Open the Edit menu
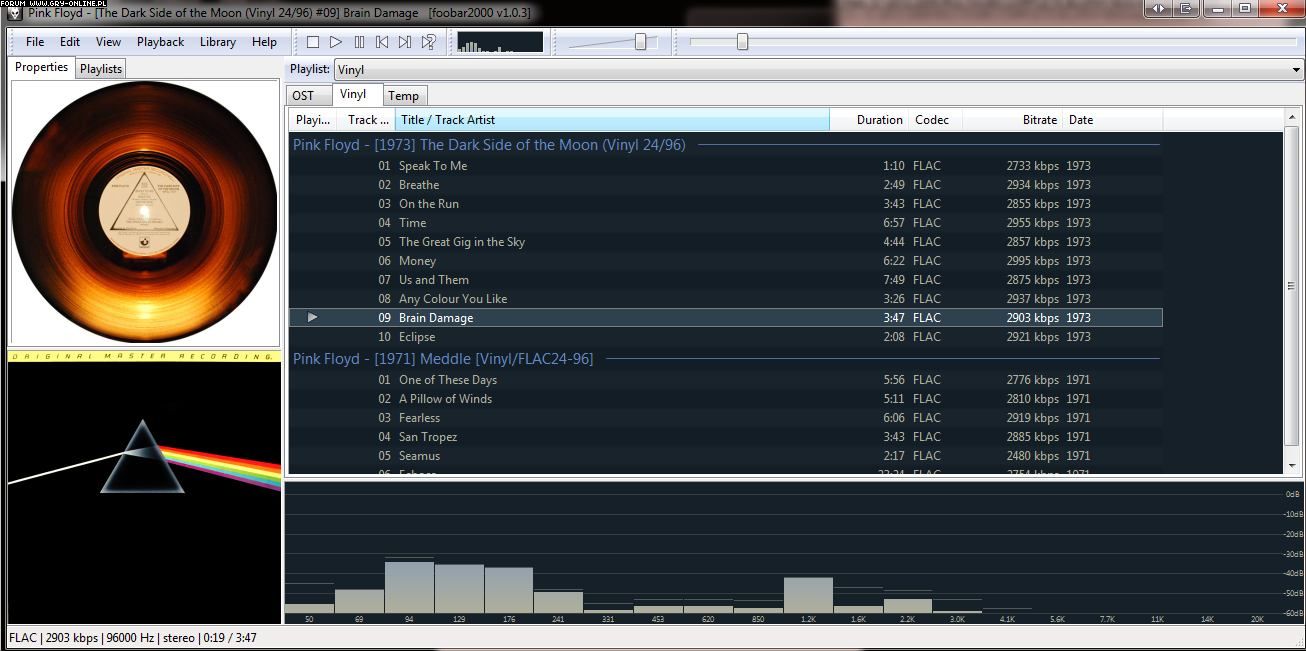 (x=70, y=42)
